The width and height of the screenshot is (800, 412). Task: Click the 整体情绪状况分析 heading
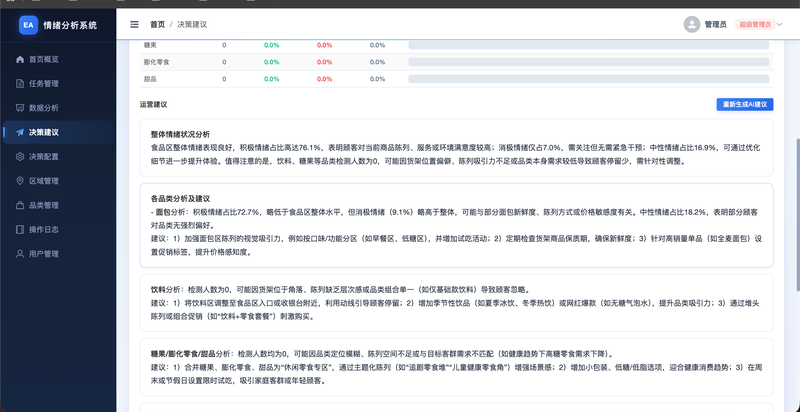pyautogui.click(x=180, y=135)
